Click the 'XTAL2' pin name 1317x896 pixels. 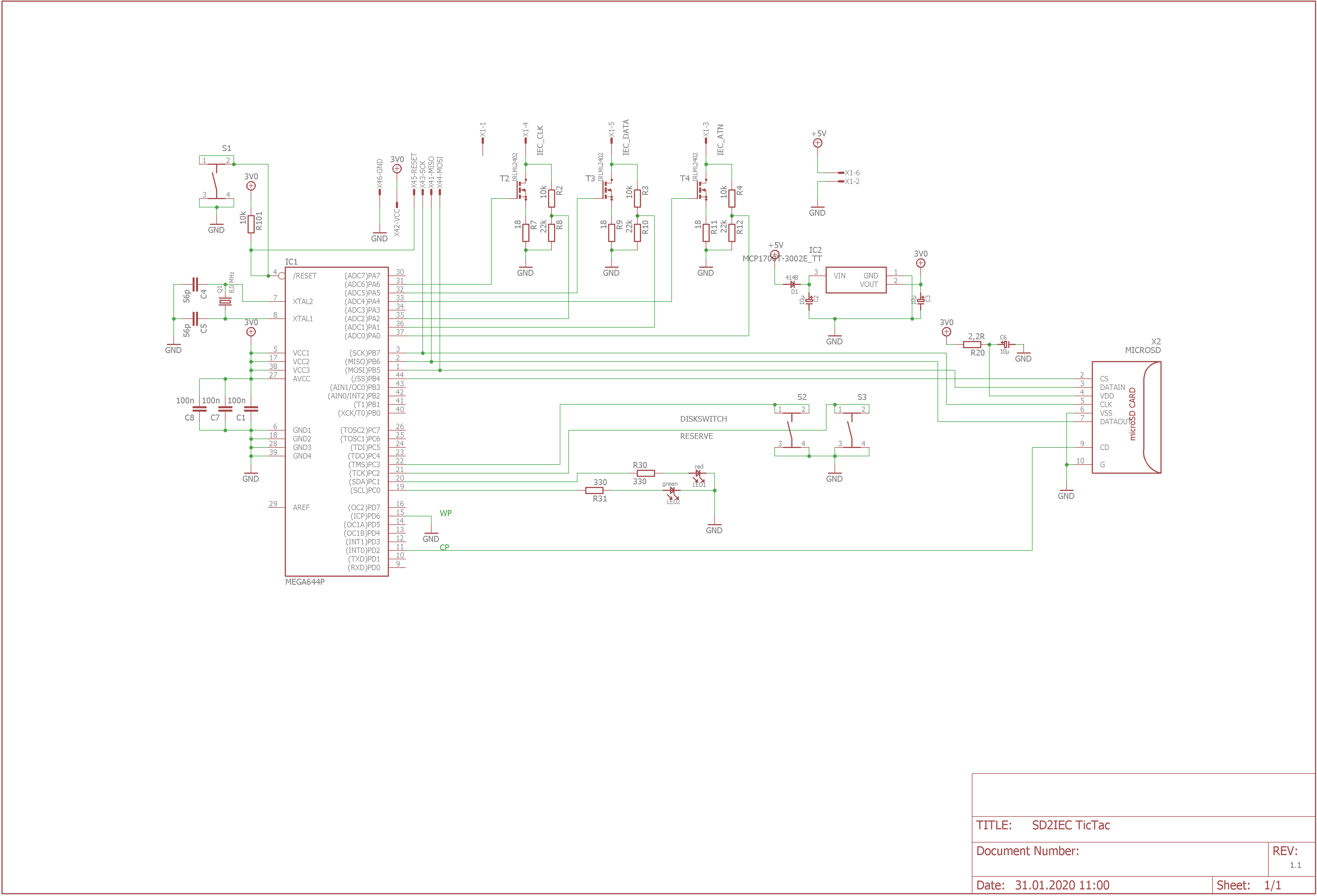pyautogui.click(x=302, y=301)
